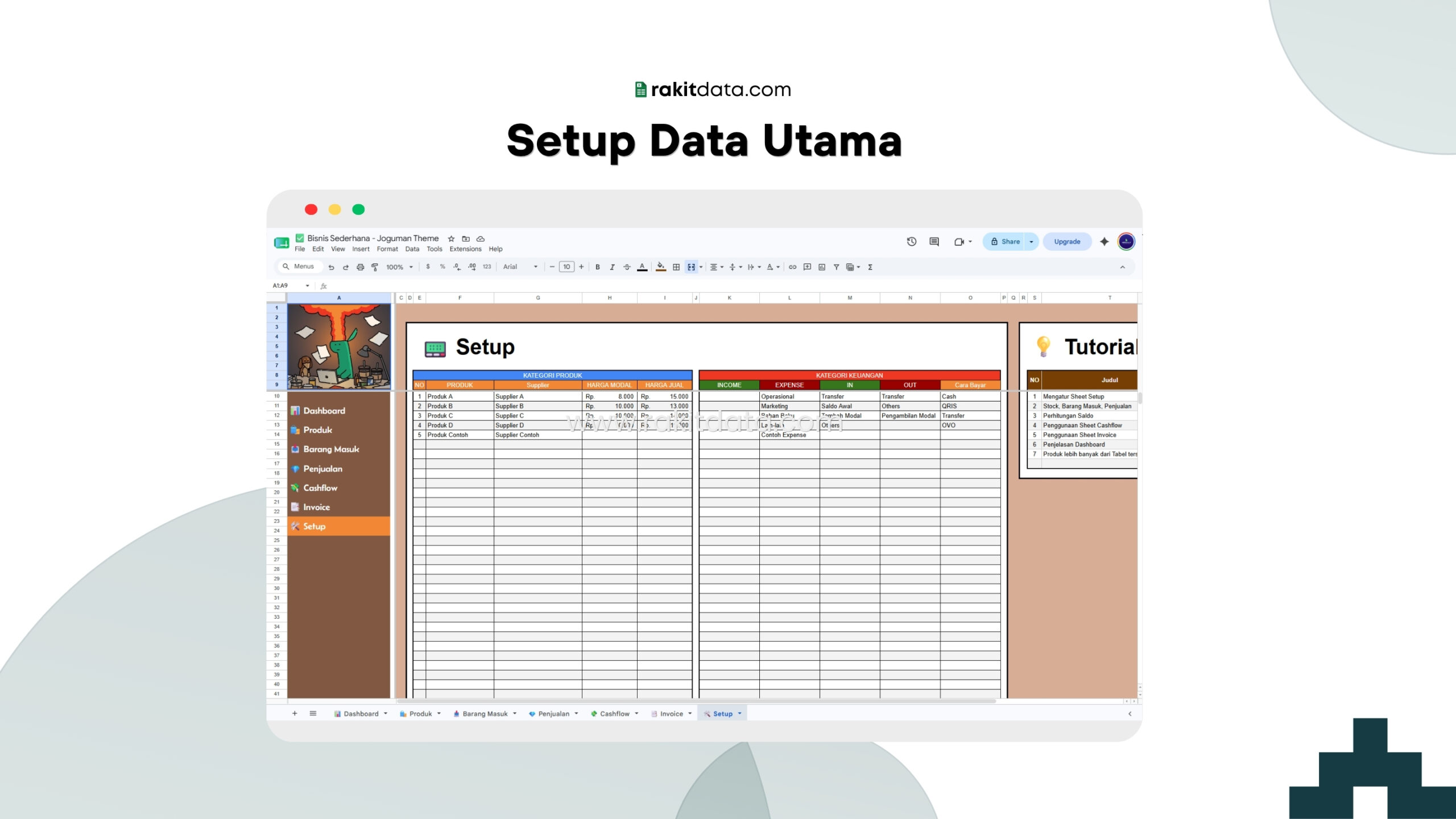The image size is (1456, 819).
Task: Open the Arial font dropdown
Action: pos(520,267)
